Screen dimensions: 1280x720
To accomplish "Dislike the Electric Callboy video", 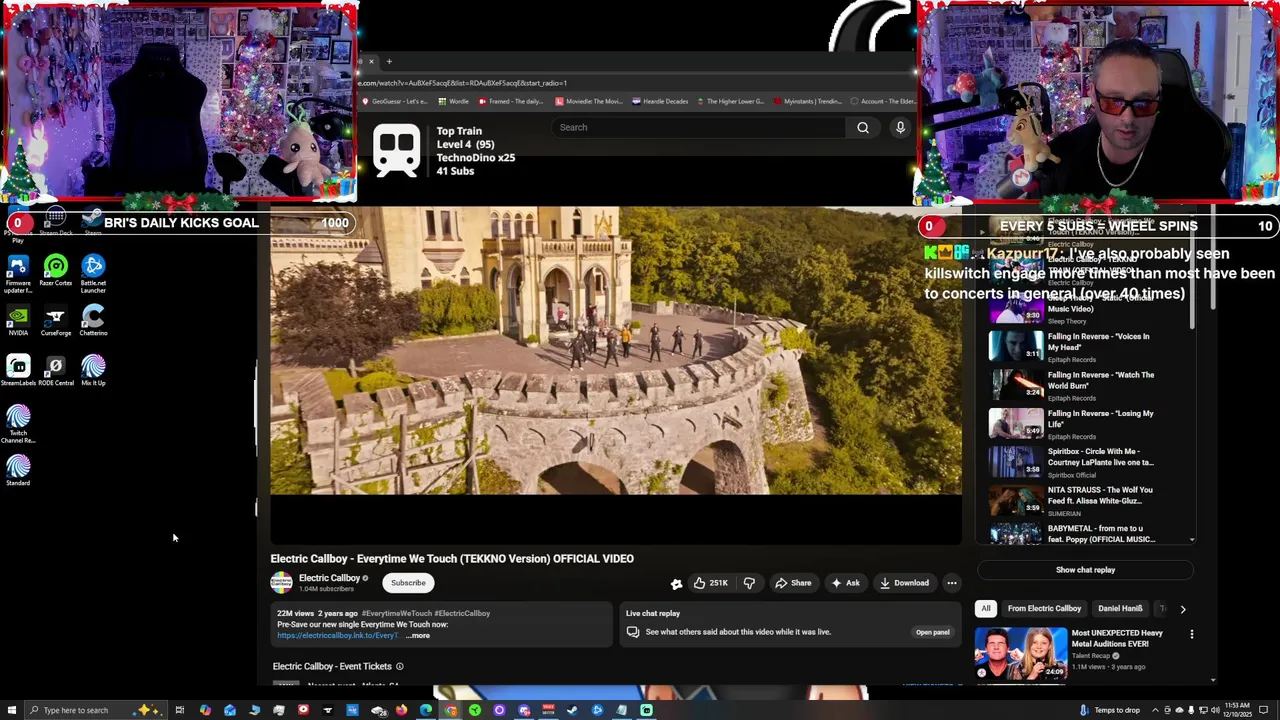I will [x=749, y=583].
